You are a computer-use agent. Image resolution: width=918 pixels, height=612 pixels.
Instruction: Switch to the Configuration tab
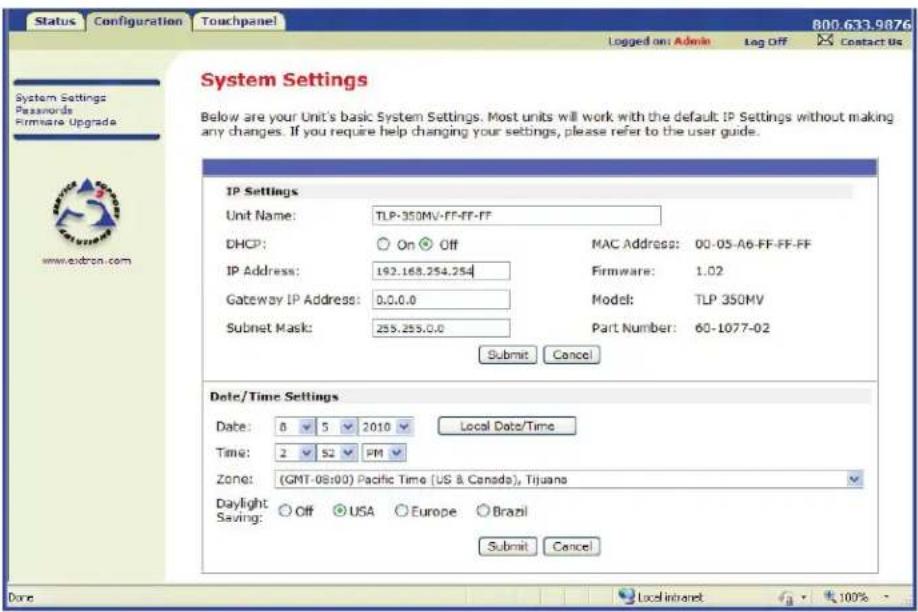138,22
